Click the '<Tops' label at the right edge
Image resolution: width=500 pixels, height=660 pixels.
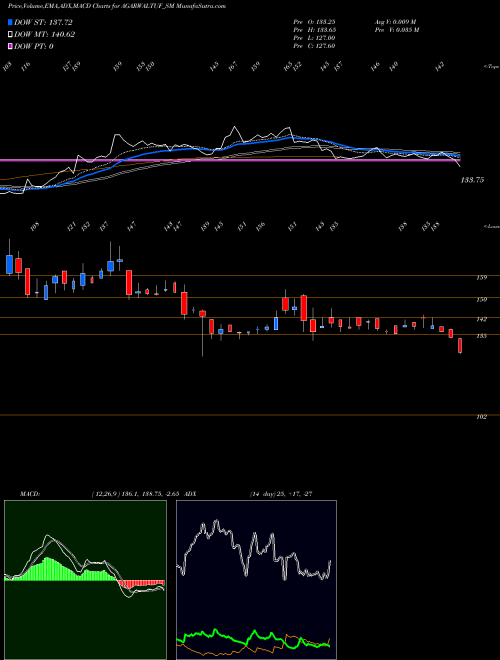[491, 67]
